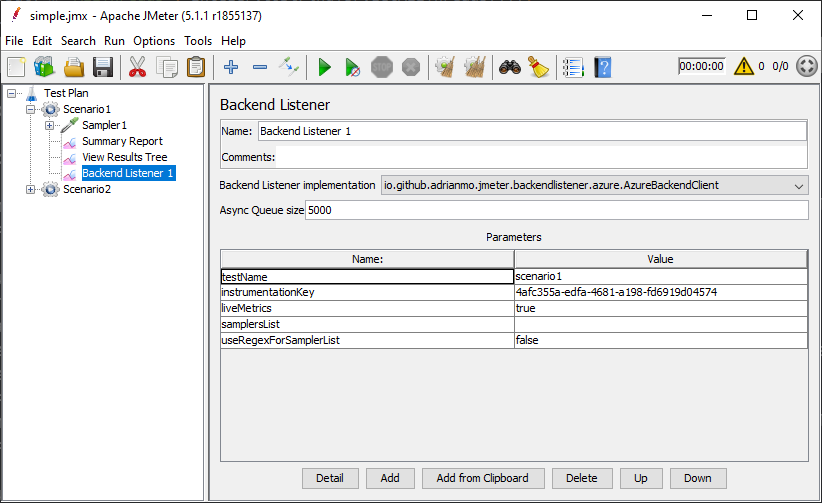Click the running threads indicator icon

[x=807, y=66]
